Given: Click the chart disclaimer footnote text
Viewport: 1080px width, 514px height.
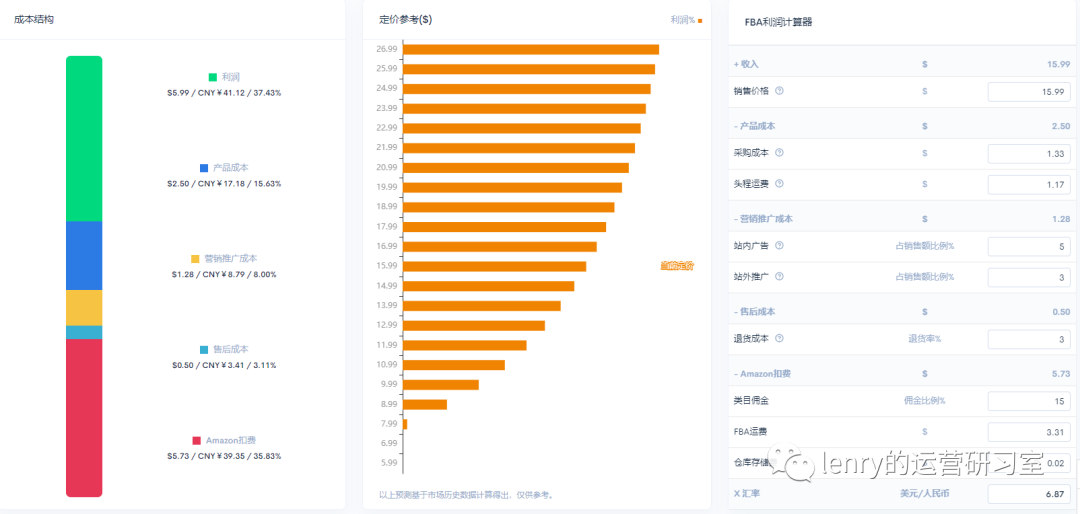Looking at the screenshot, I should point(466,495).
